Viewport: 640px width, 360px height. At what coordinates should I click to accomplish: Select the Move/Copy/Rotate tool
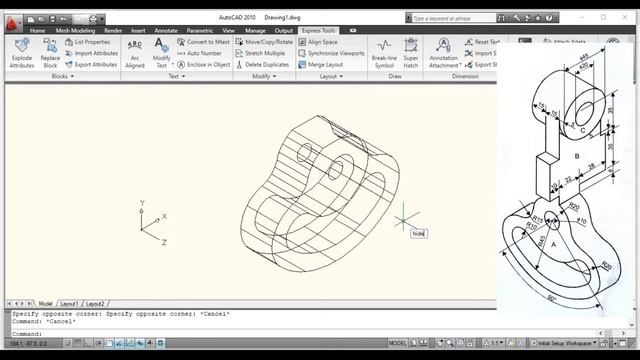pyautogui.click(x=264, y=42)
